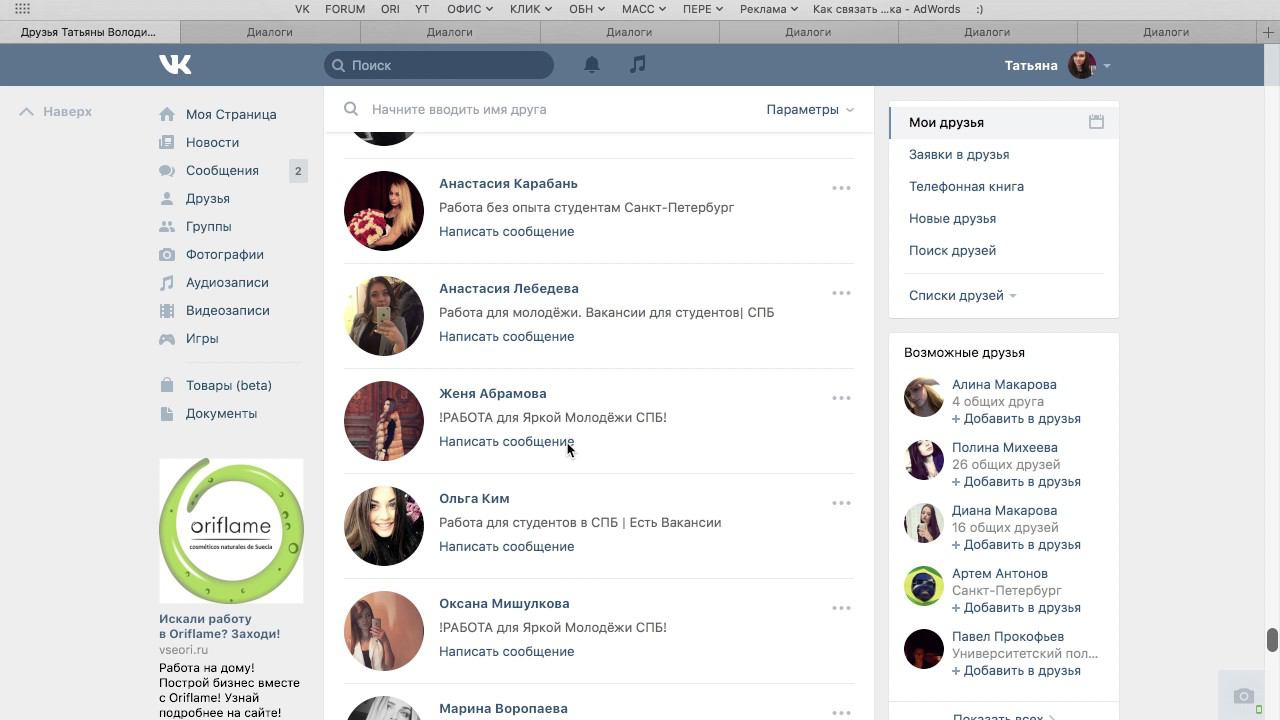Screen dimensions: 1280x720
Task: Click Наверх back-to-top button
Action: (56, 112)
